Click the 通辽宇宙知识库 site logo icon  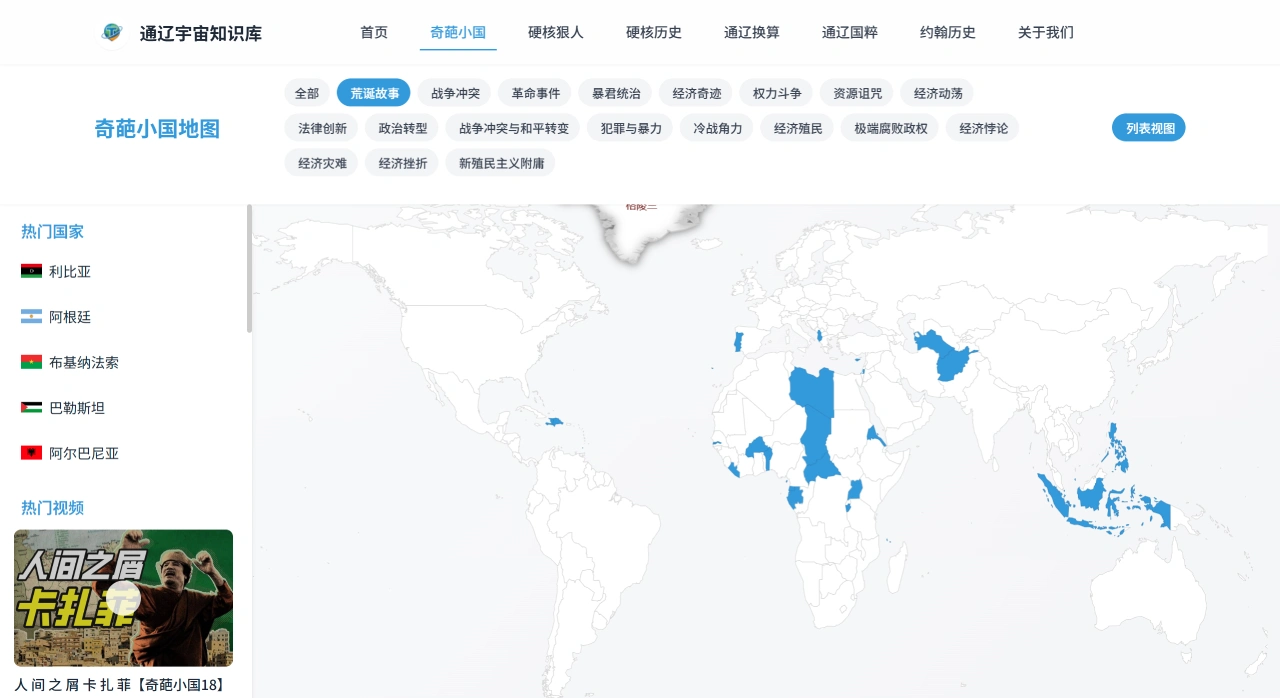(112, 33)
